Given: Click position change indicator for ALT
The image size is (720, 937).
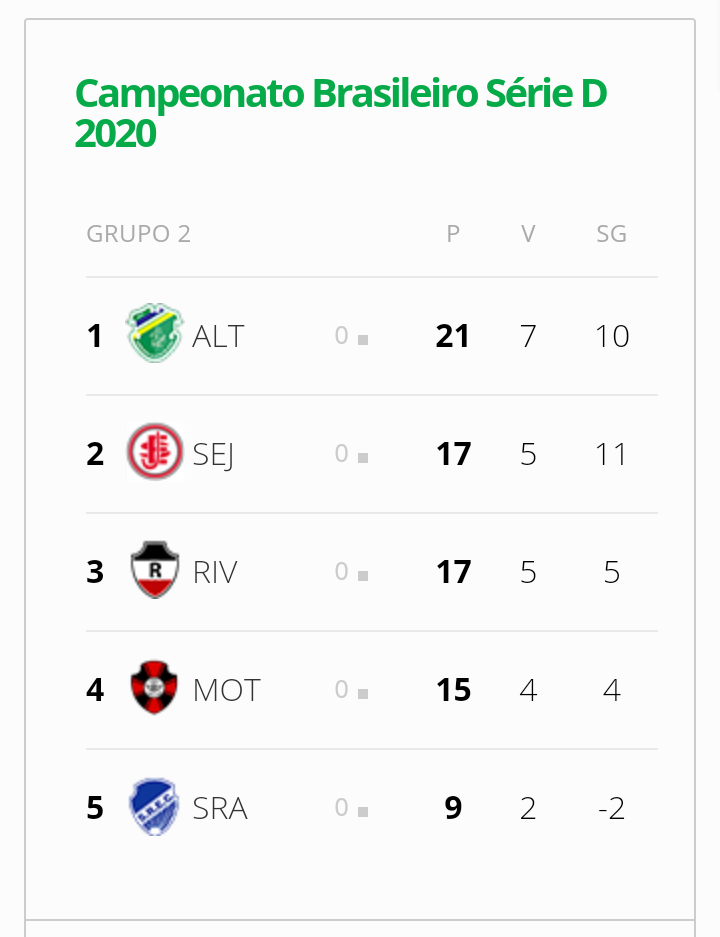Looking at the screenshot, I should coord(351,336).
